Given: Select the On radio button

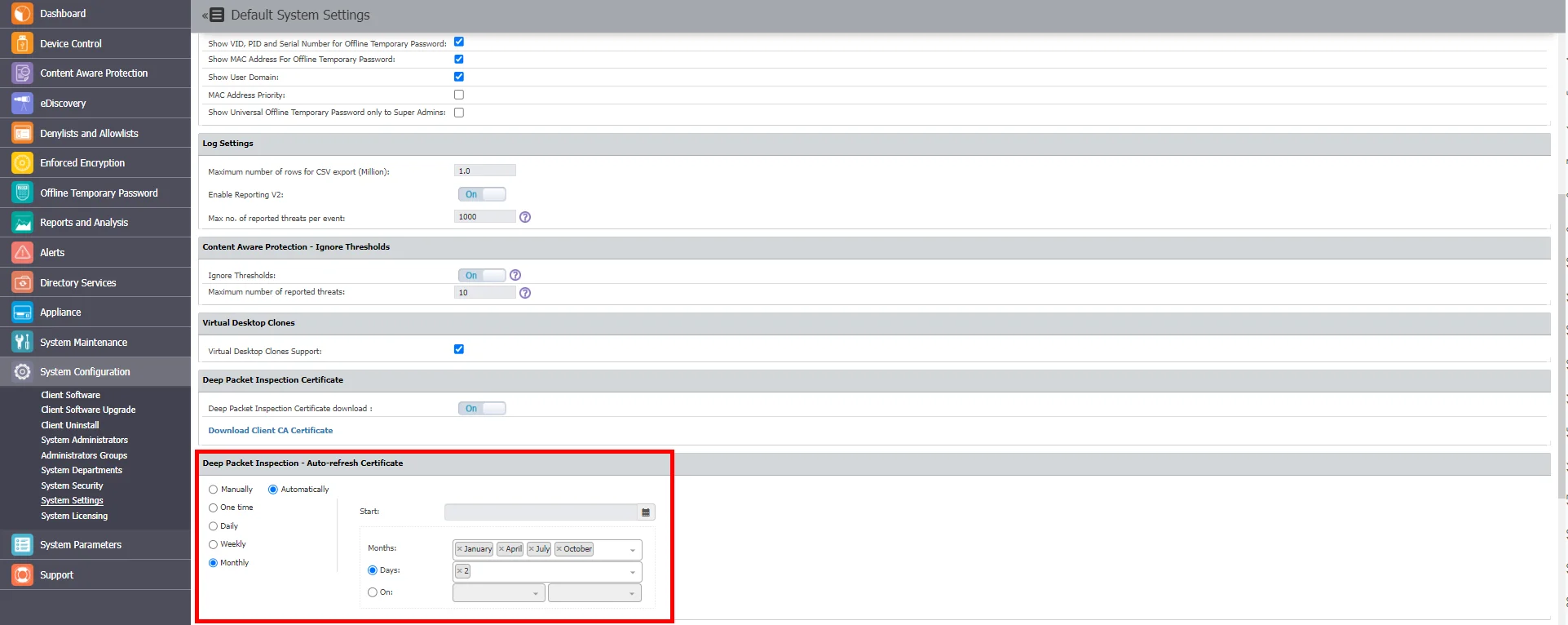Looking at the screenshot, I should point(373,592).
